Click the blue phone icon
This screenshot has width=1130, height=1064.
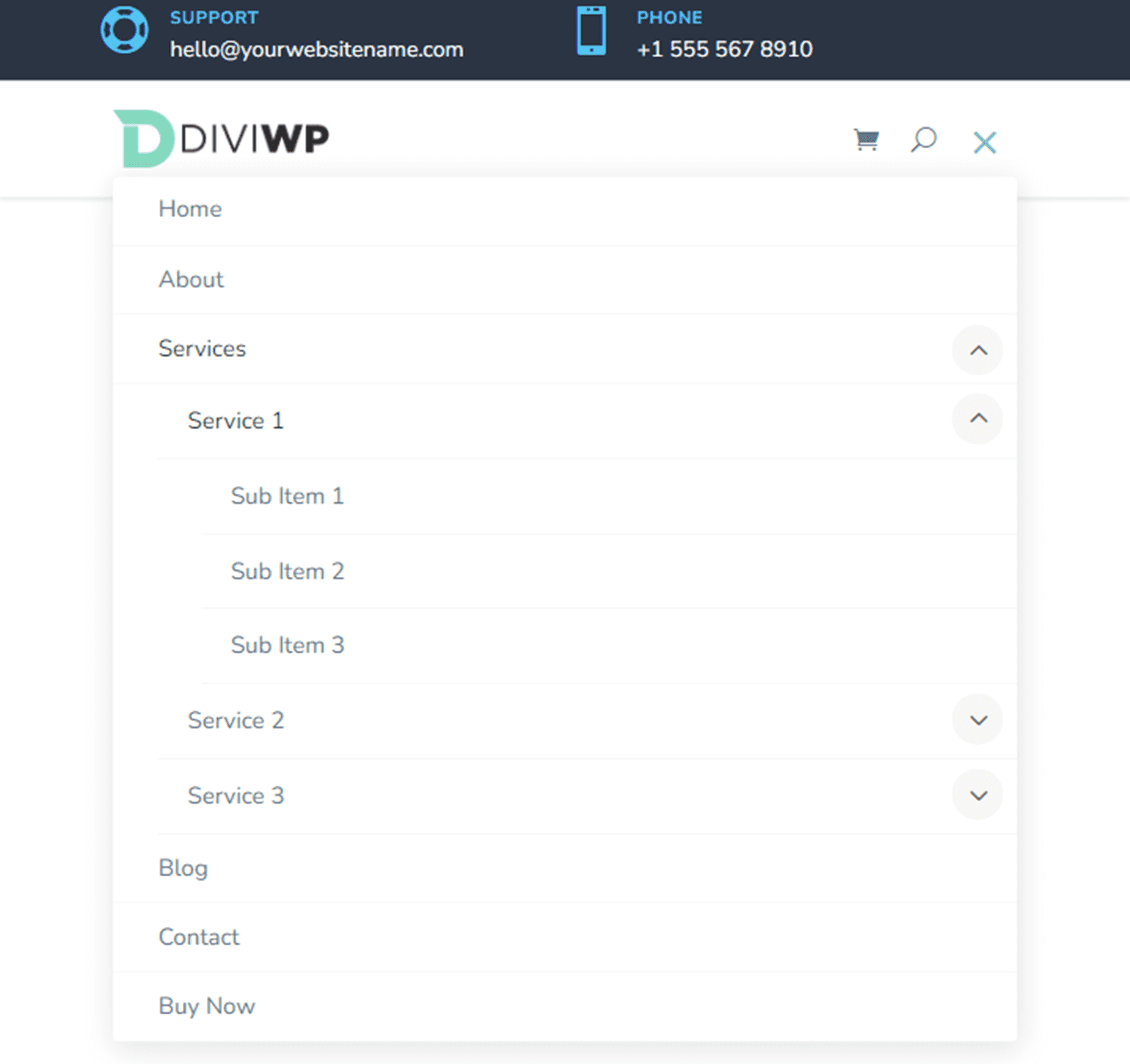pos(590,31)
